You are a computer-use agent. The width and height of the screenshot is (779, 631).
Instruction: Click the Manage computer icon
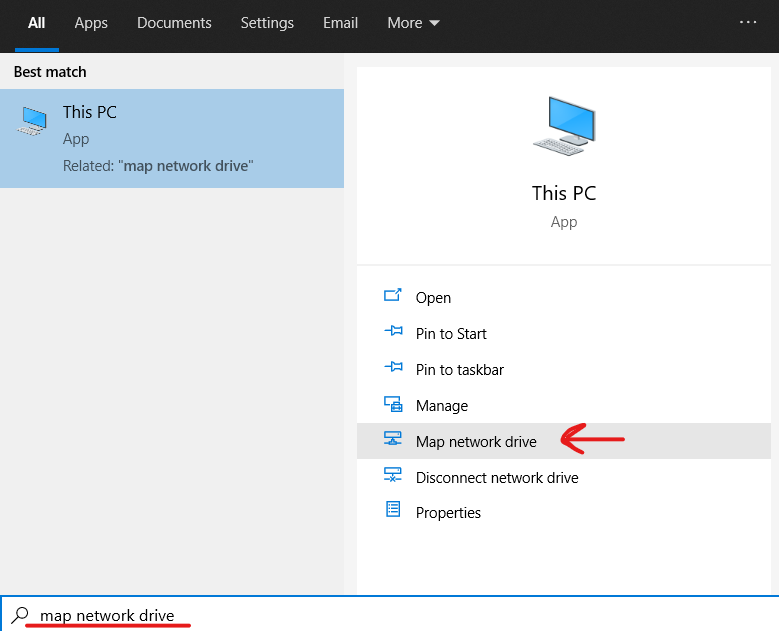pyautogui.click(x=393, y=404)
